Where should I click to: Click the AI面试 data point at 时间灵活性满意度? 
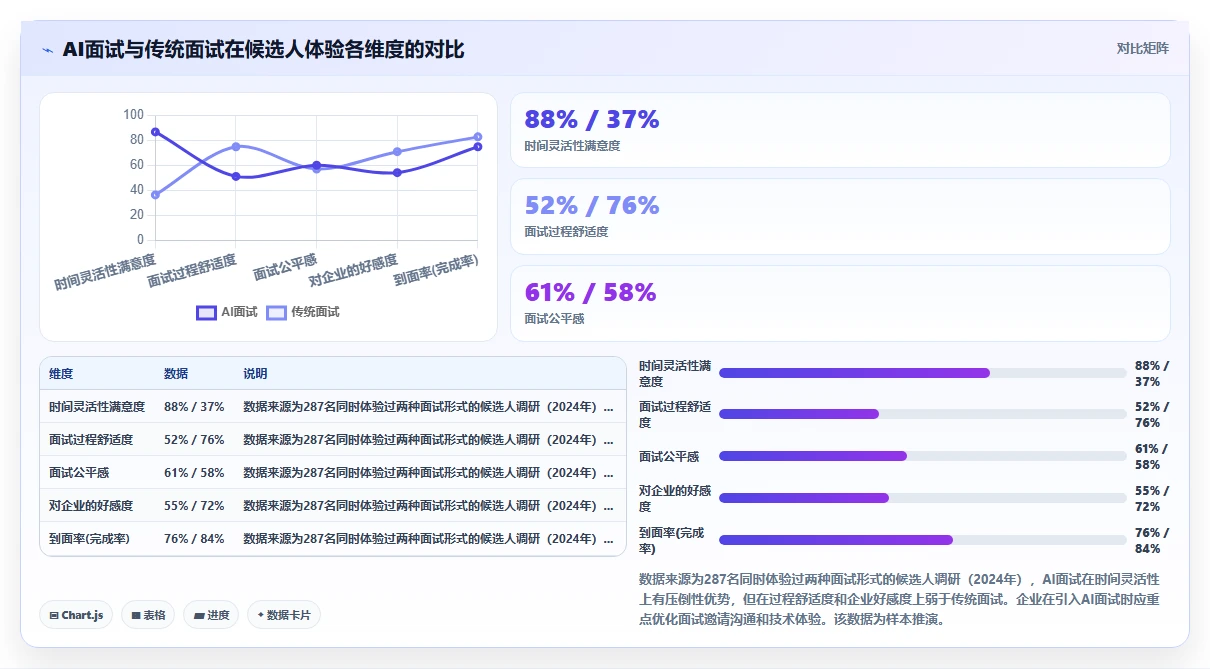[x=155, y=132]
